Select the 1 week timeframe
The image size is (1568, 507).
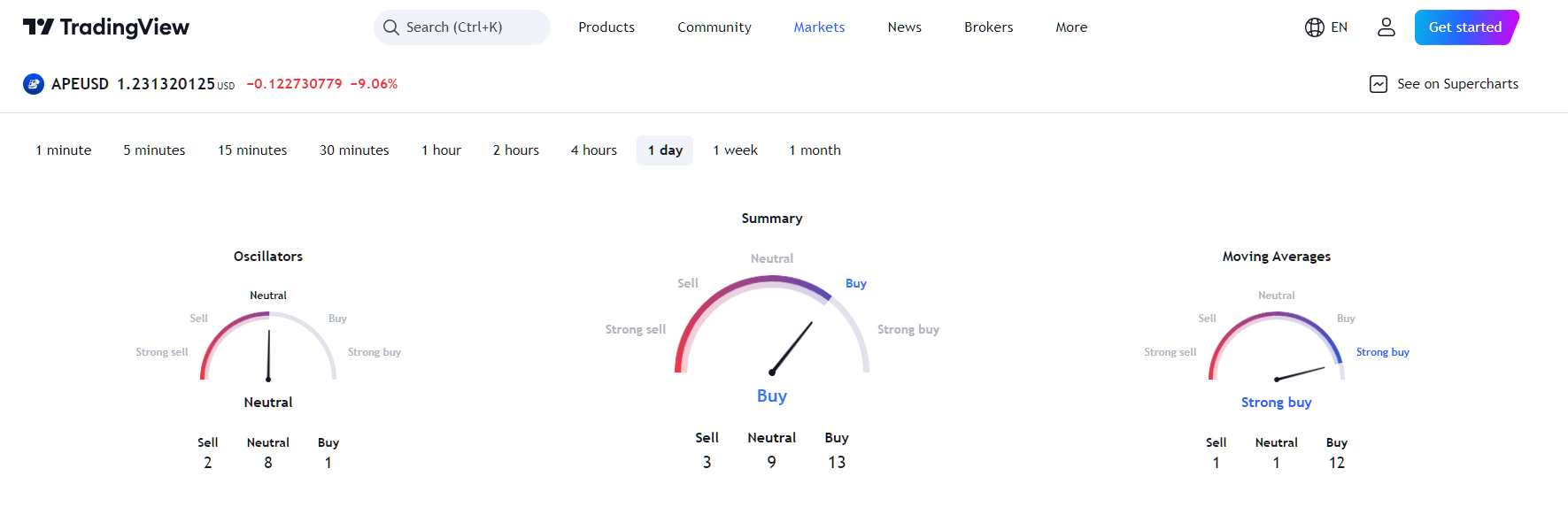(736, 150)
